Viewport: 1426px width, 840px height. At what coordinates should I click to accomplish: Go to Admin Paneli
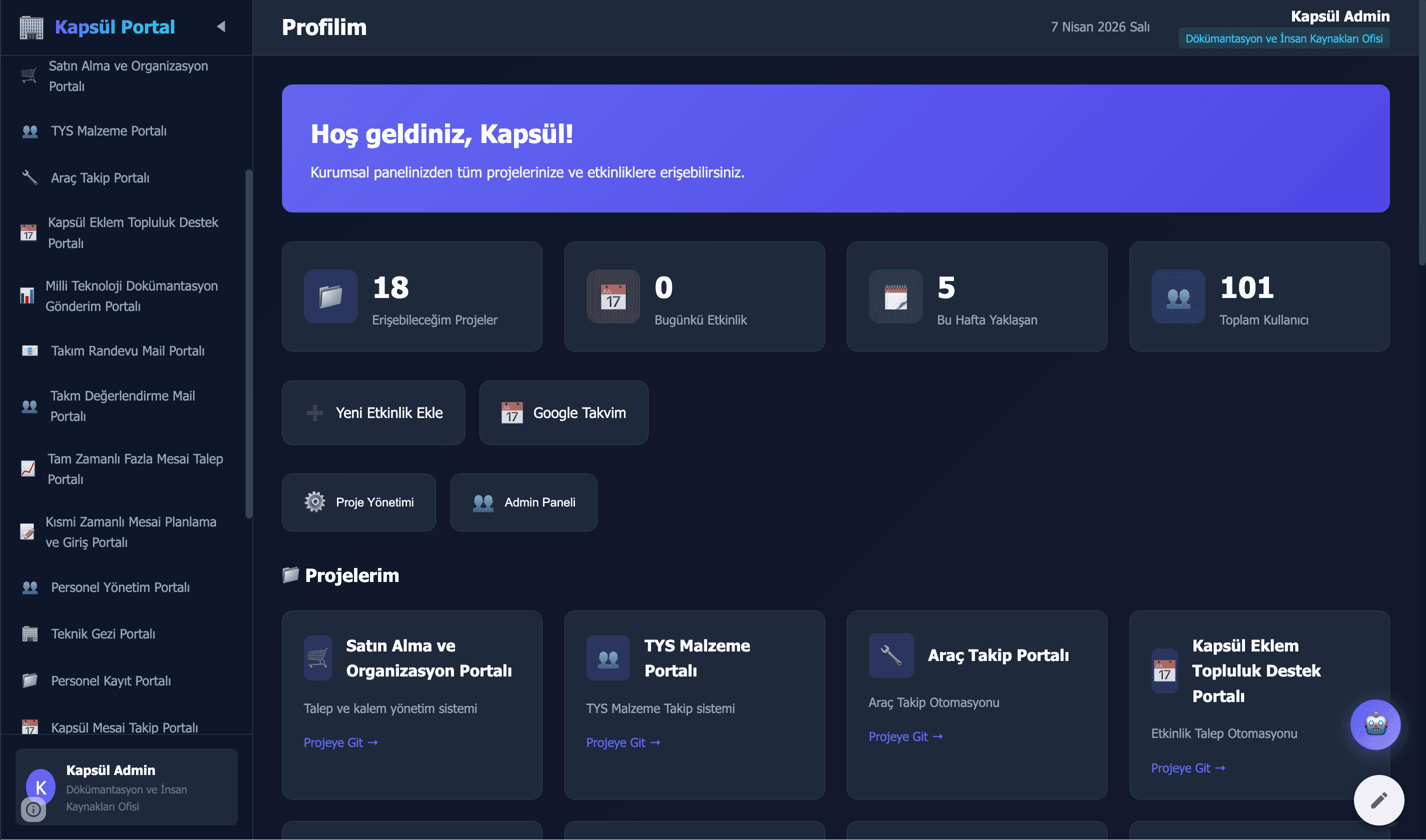pos(523,502)
